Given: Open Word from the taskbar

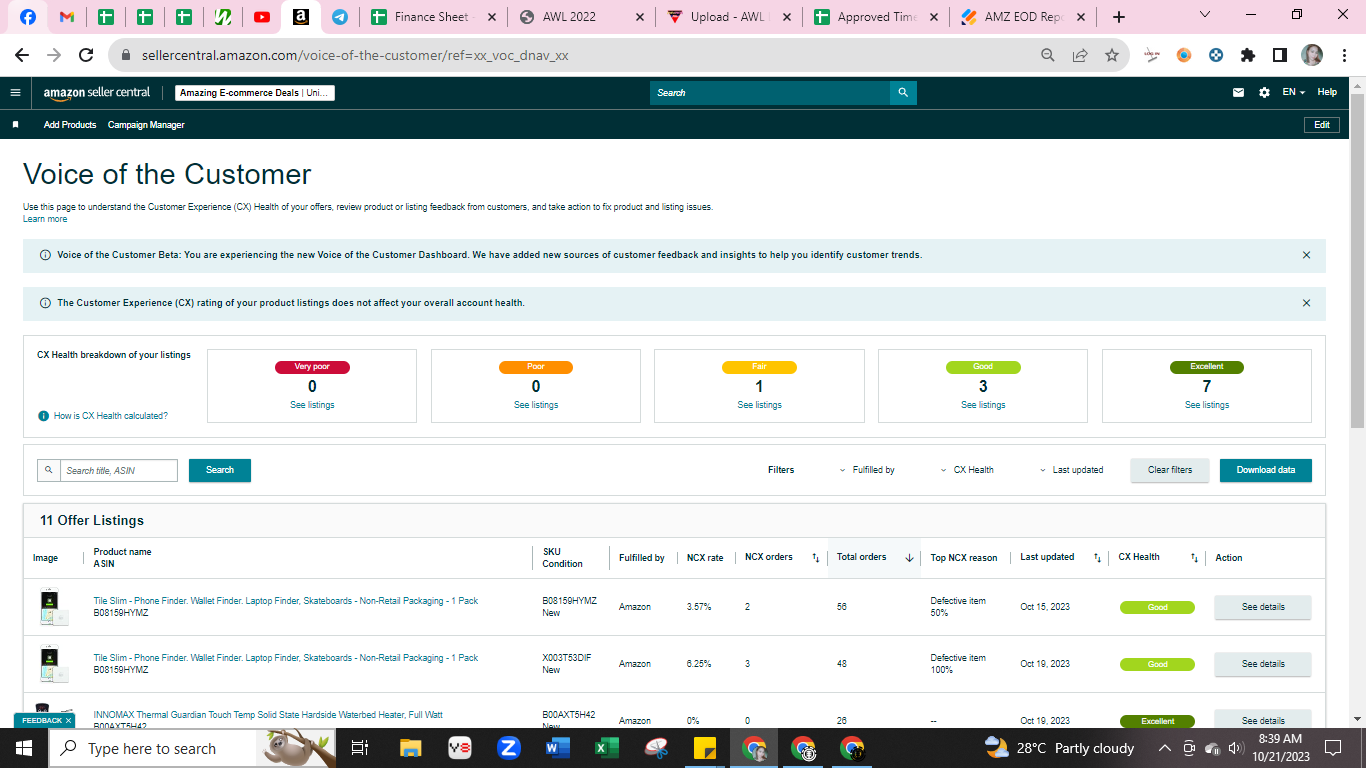Looking at the screenshot, I should (x=557, y=748).
